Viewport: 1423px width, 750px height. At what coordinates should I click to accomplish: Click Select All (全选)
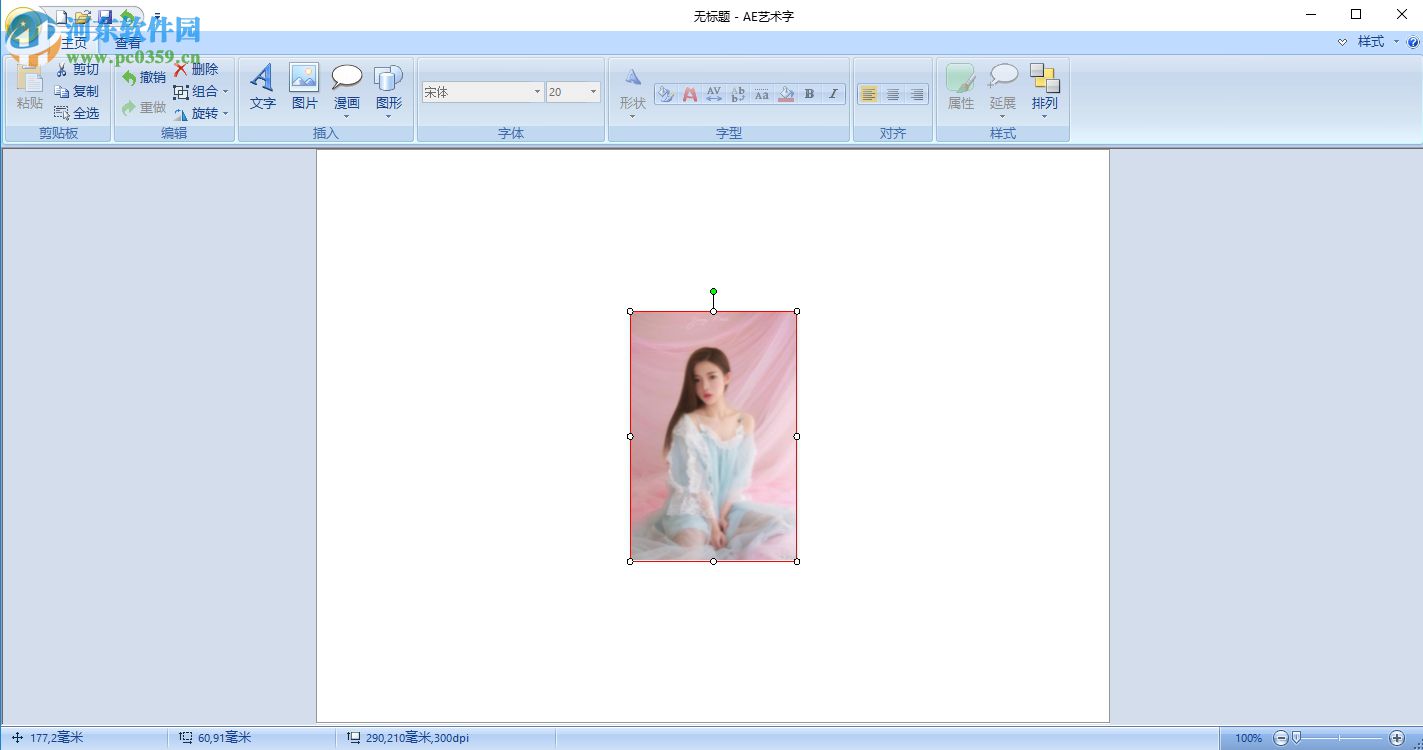77,113
